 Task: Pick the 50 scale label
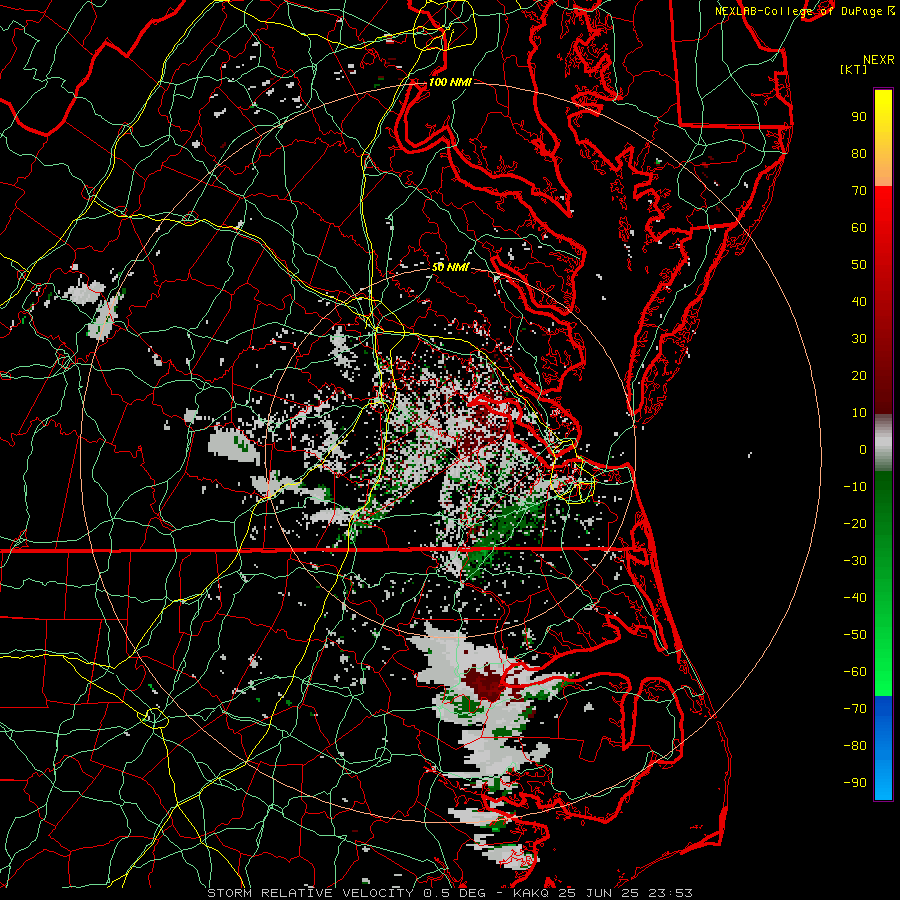click(859, 265)
